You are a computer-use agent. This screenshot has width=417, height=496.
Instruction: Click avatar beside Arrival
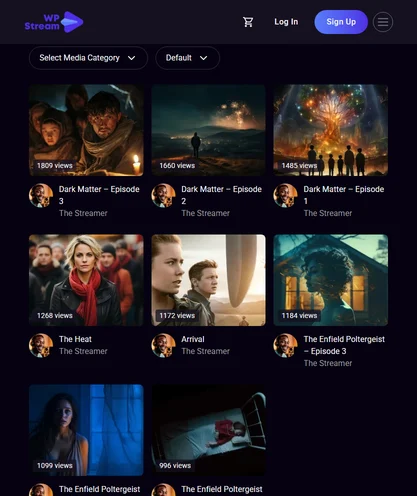[163, 345]
